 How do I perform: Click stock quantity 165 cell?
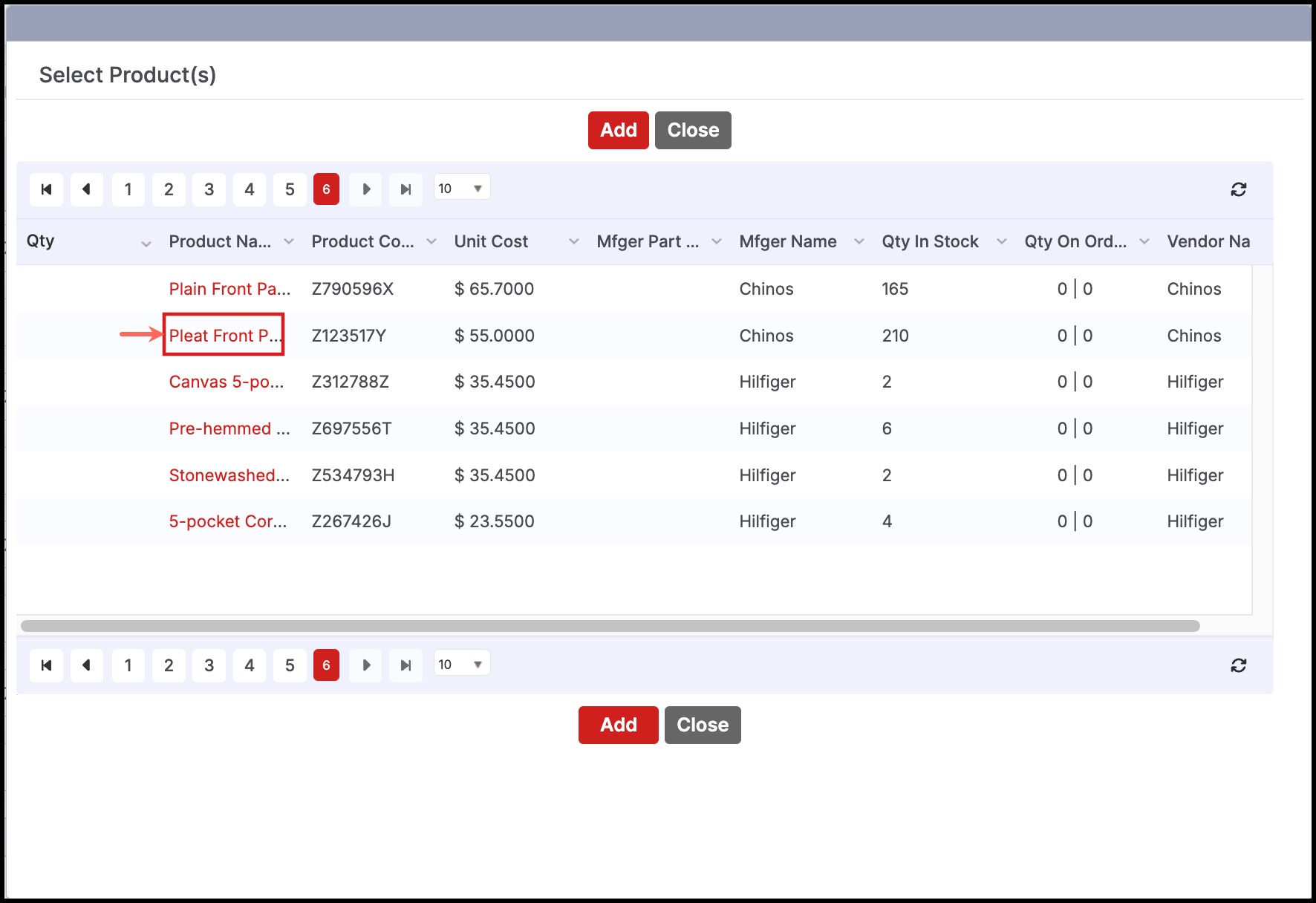pyautogui.click(x=895, y=289)
